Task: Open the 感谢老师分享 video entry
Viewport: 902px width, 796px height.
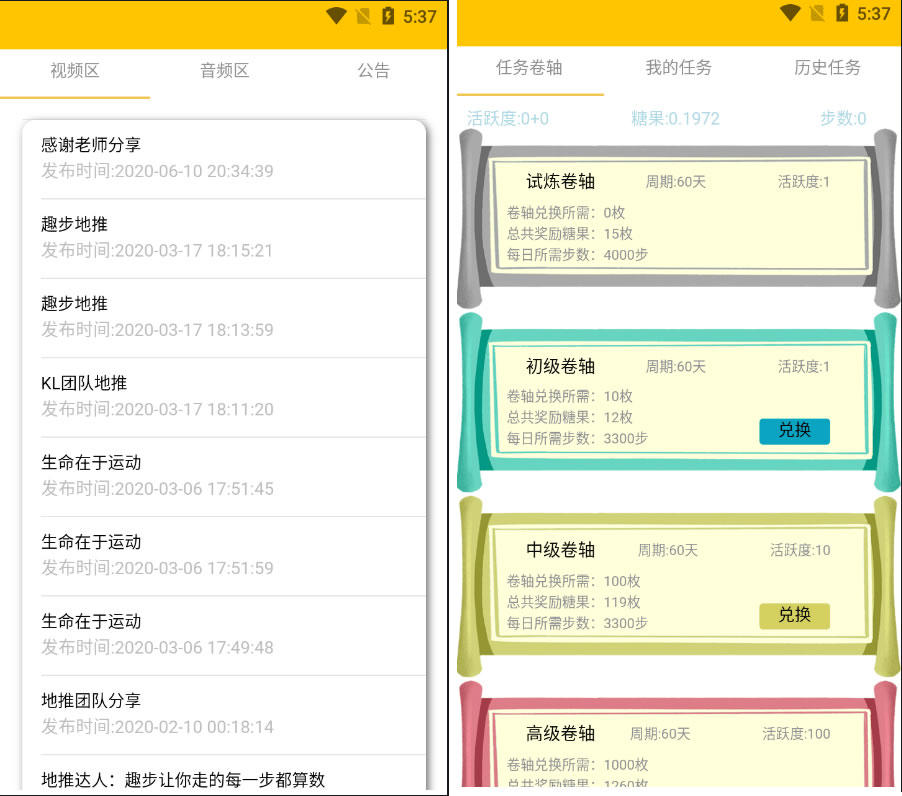Action: [x=224, y=158]
